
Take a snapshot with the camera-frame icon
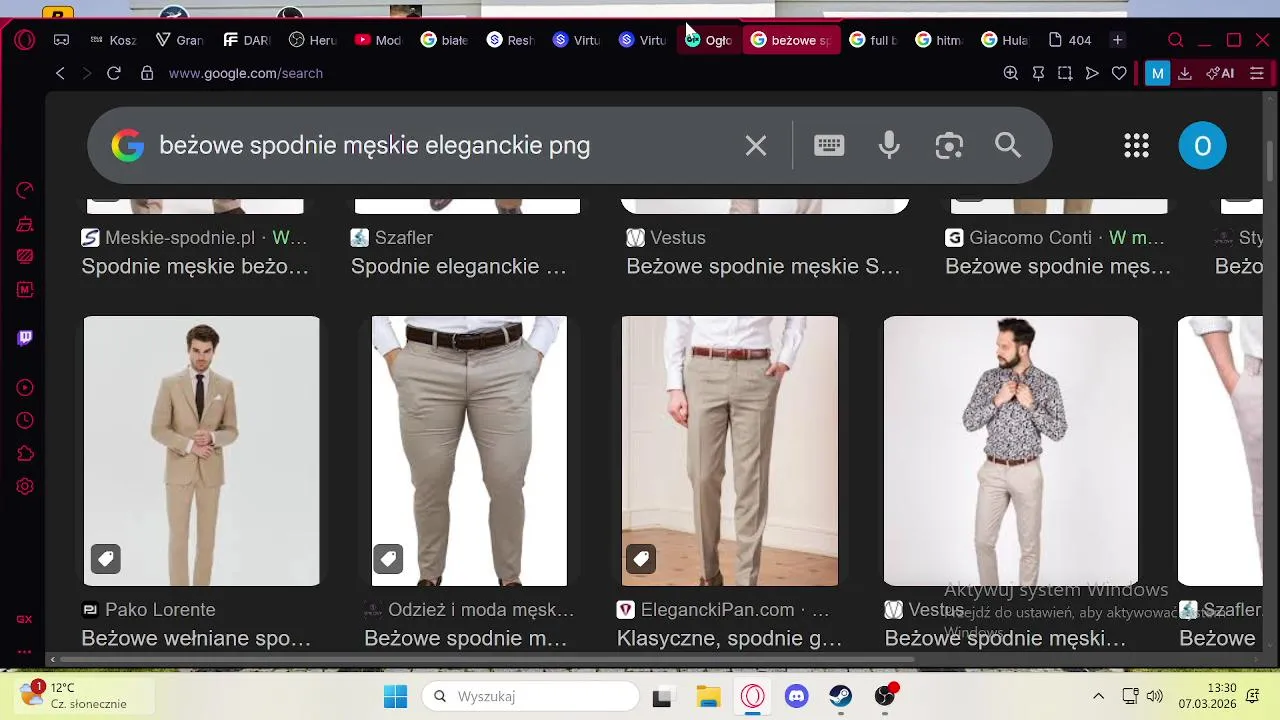pos(1065,73)
